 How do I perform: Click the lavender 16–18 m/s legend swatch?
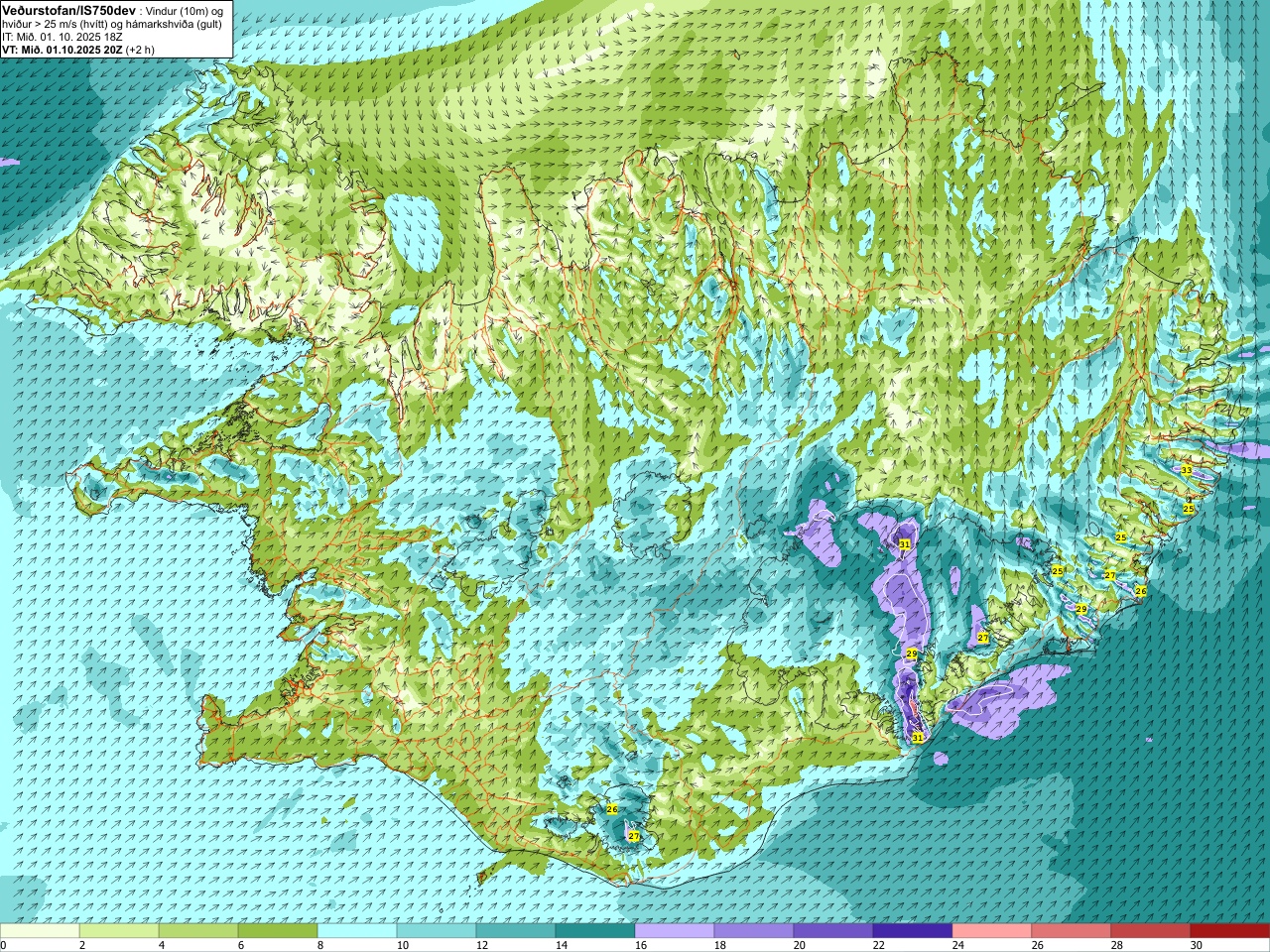pyautogui.click(x=675, y=931)
